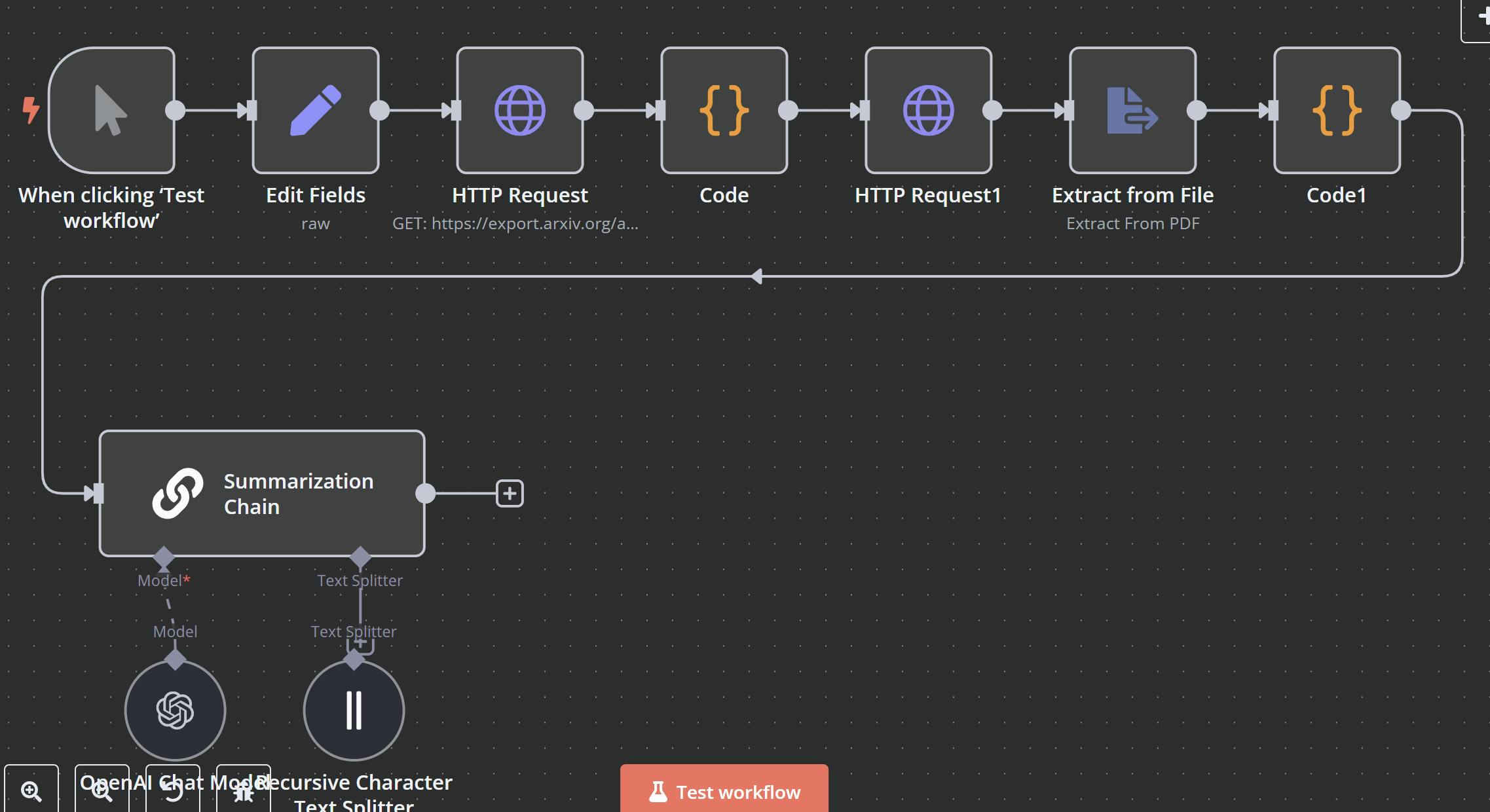Click the 'HTTP Request' node label
Image resolution: width=1490 pixels, height=812 pixels.
[520, 195]
